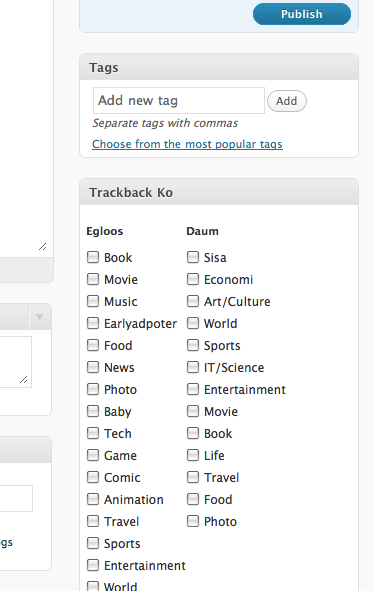The image size is (374, 591).
Task: Tick the Daum Economi checkbox
Action: pyautogui.click(x=193, y=279)
